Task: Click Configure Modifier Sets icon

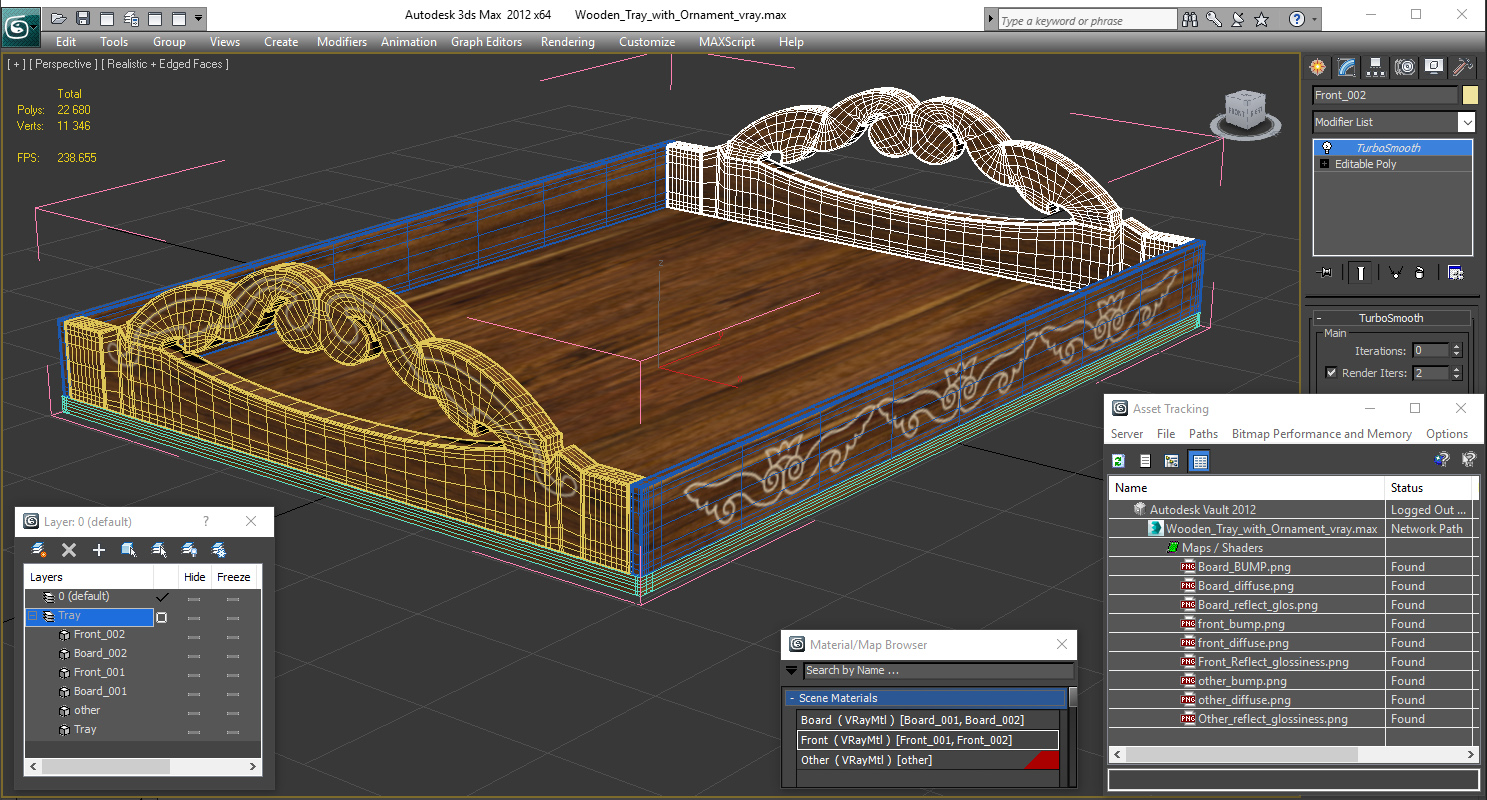Action: [1455, 272]
